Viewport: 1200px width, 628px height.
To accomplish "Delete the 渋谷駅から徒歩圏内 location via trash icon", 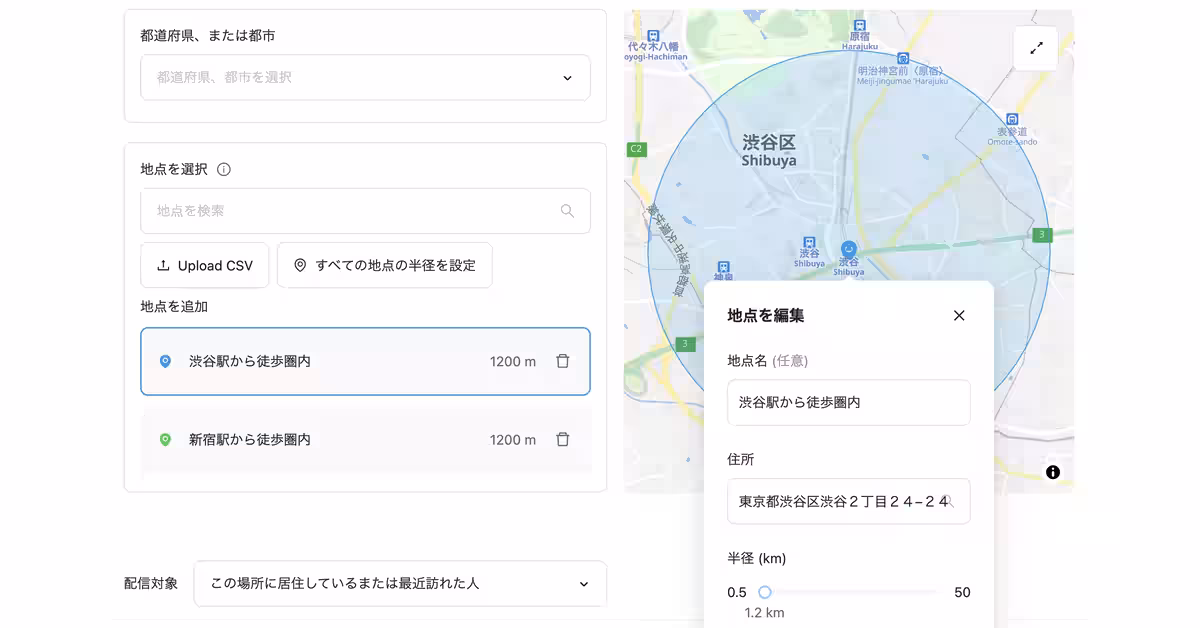I will tap(563, 361).
